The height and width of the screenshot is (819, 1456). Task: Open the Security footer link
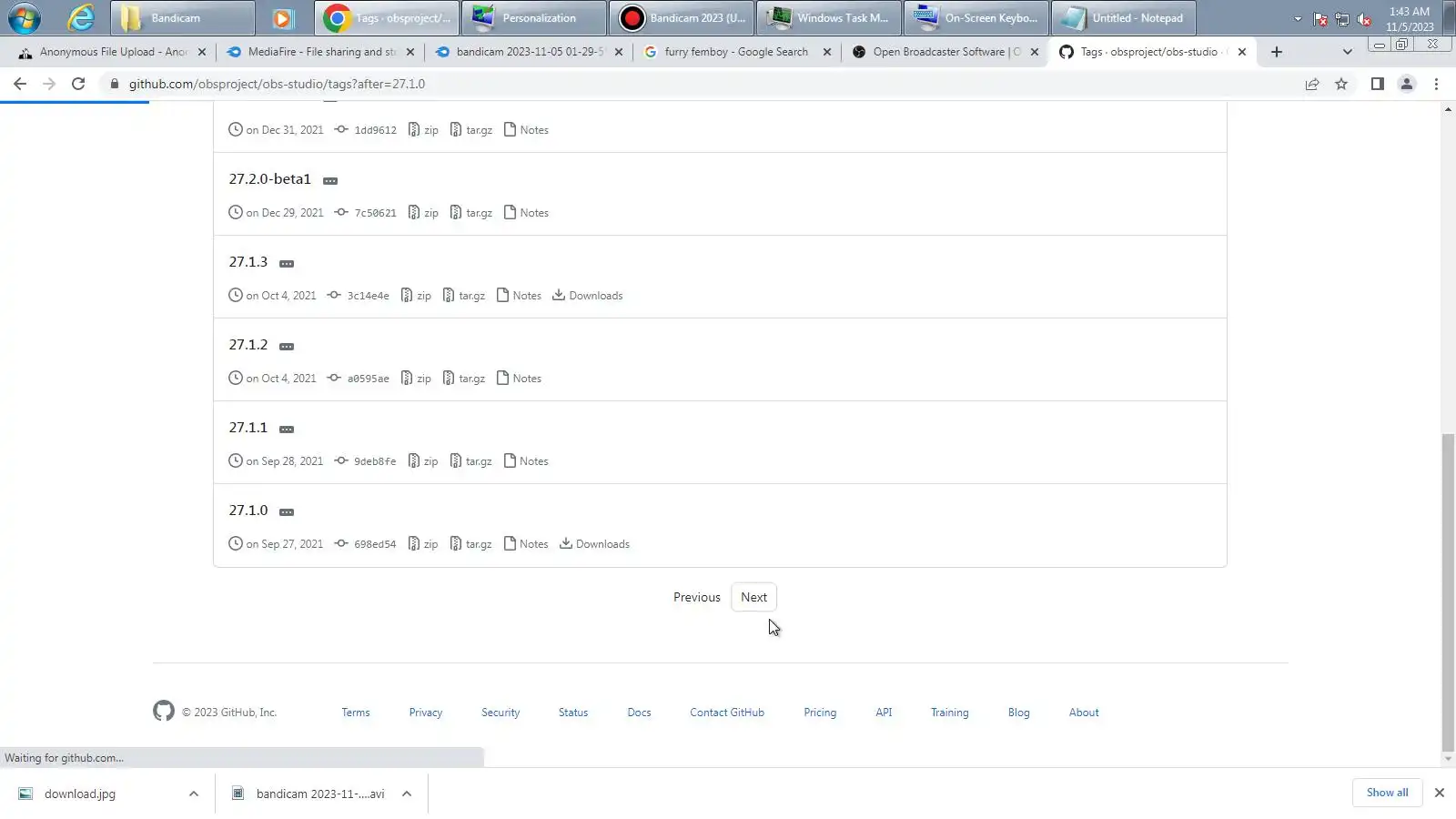pos(500,713)
